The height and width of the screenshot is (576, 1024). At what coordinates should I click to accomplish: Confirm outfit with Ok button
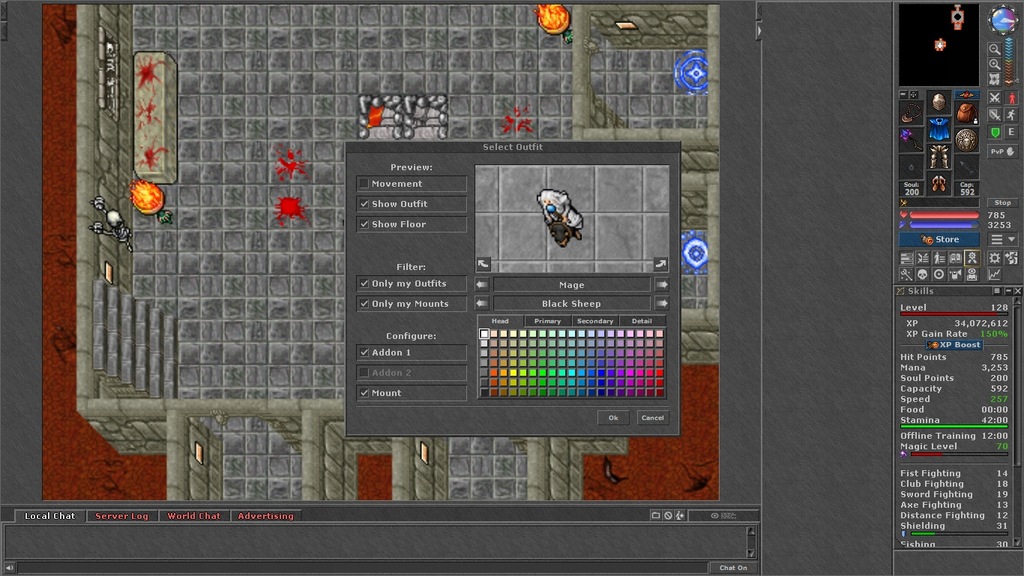[x=613, y=418]
